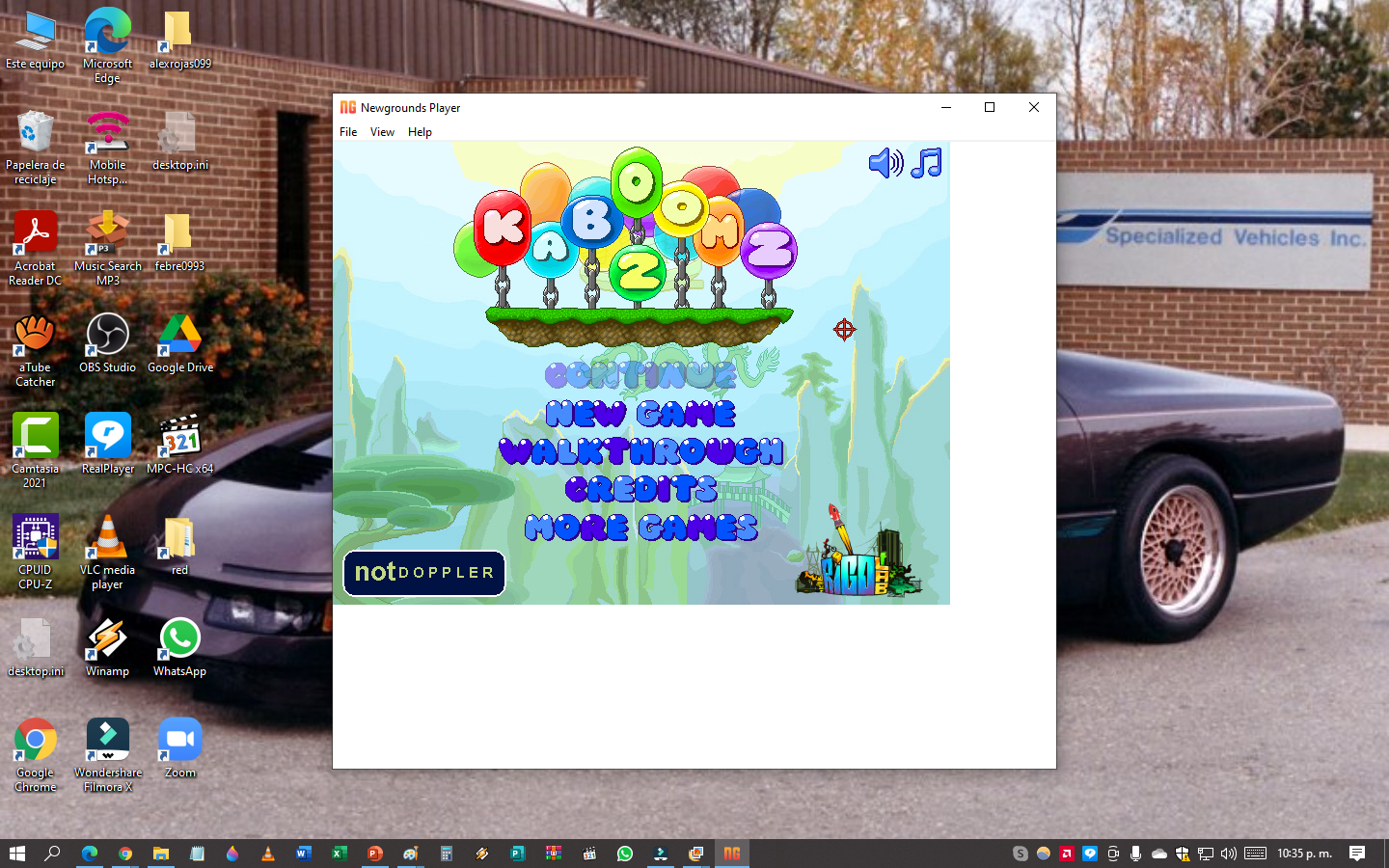This screenshot has height=868, width=1389.
Task: Maximize the Newgrounds Player window
Action: [x=990, y=107]
